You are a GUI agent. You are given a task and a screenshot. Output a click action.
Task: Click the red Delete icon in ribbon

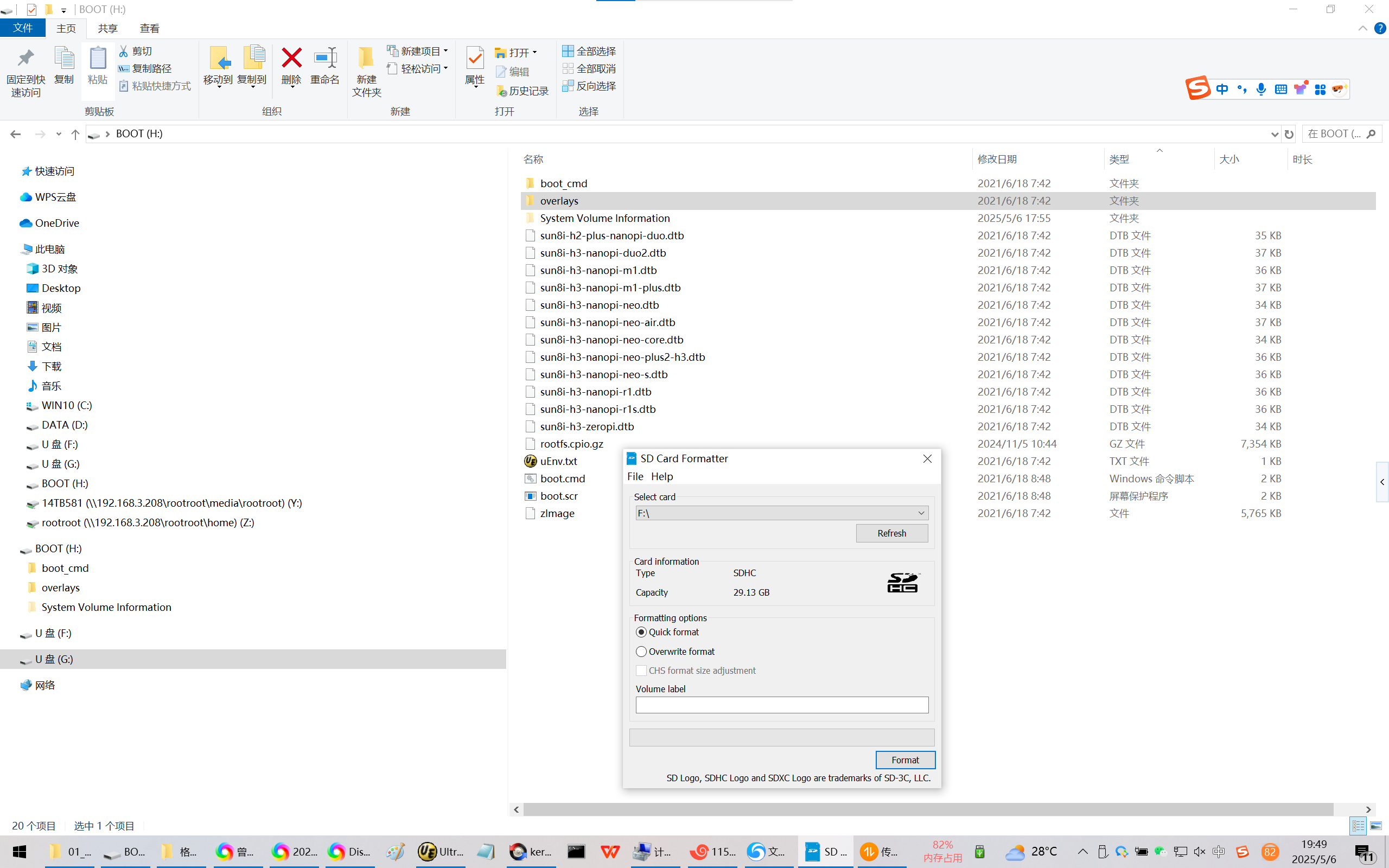(x=291, y=59)
